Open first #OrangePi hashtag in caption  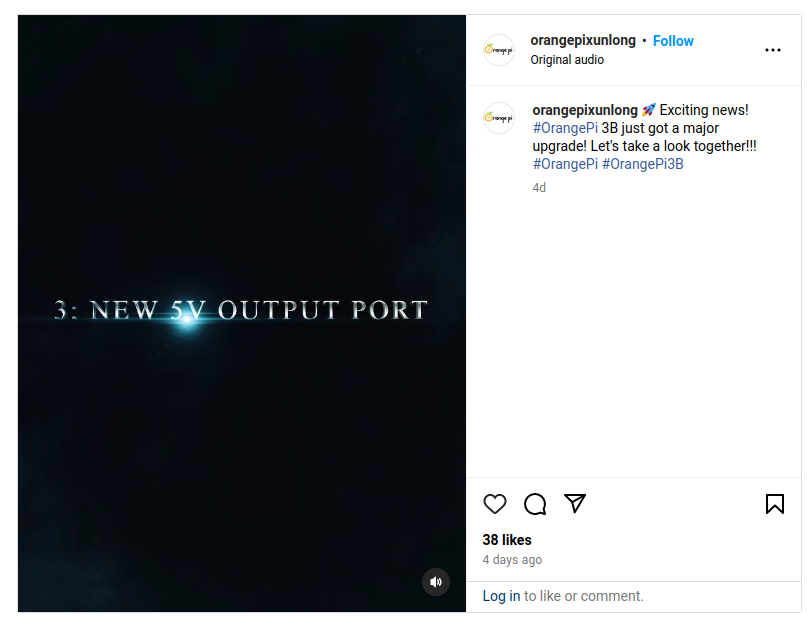click(565, 128)
